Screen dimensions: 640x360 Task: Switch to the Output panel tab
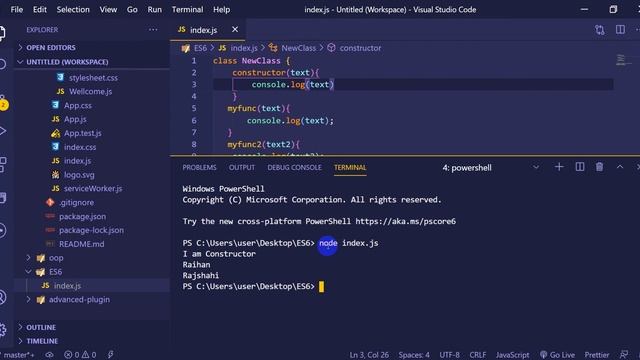(x=242, y=167)
